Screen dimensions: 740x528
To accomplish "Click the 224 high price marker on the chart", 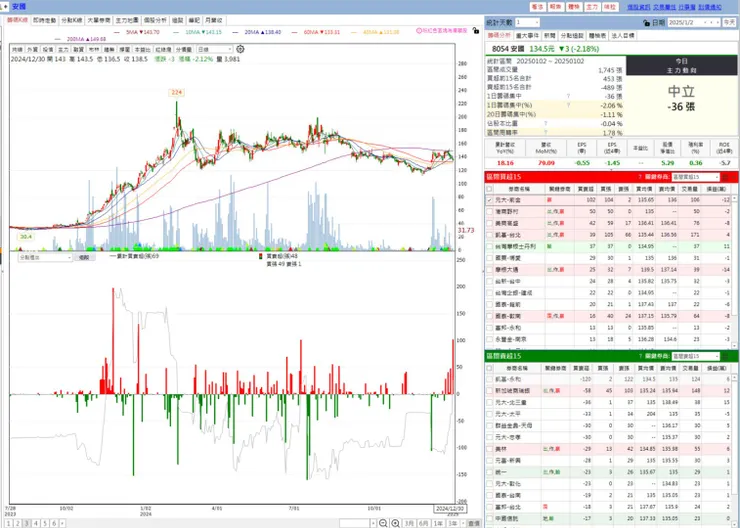I will tap(177, 92).
